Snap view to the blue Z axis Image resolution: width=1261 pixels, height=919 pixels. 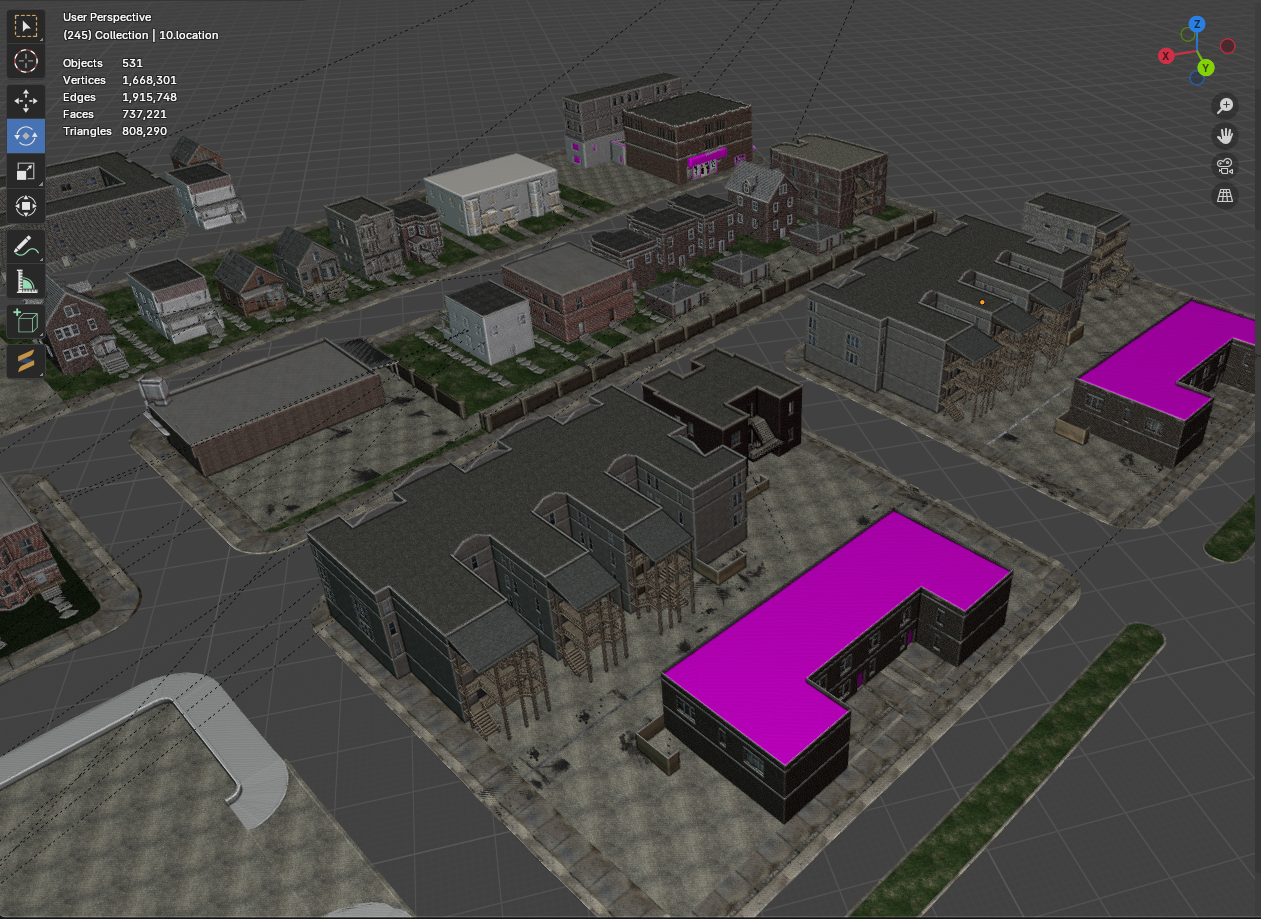[x=1196, y=24]
